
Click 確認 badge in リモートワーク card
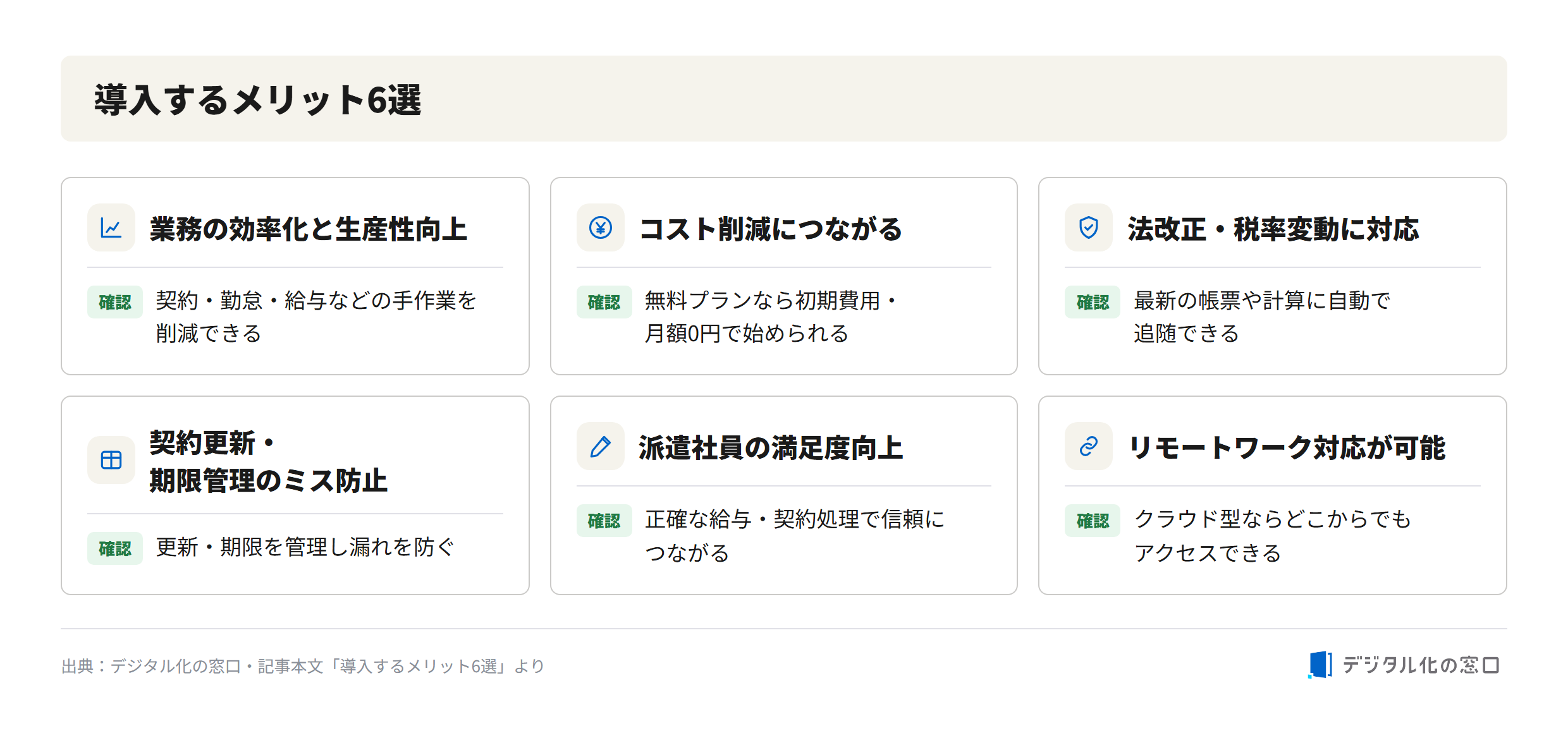[1093, 521]
